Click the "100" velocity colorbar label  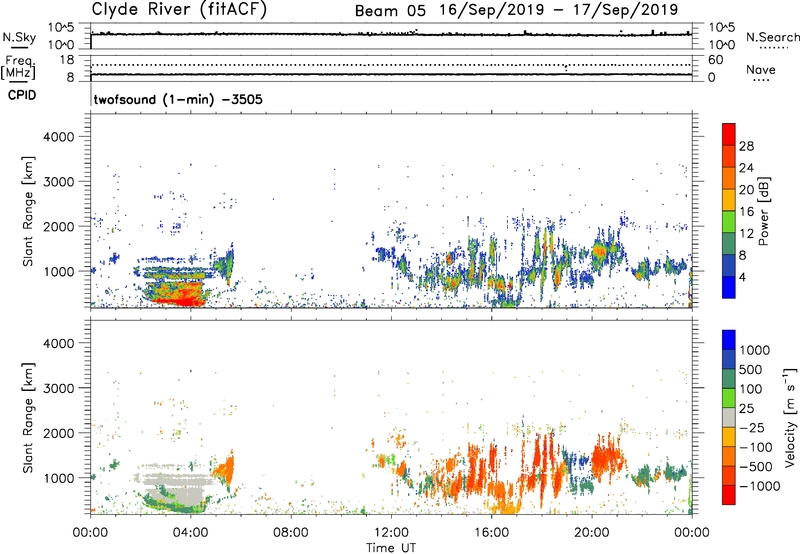click(x=751, y=389)
